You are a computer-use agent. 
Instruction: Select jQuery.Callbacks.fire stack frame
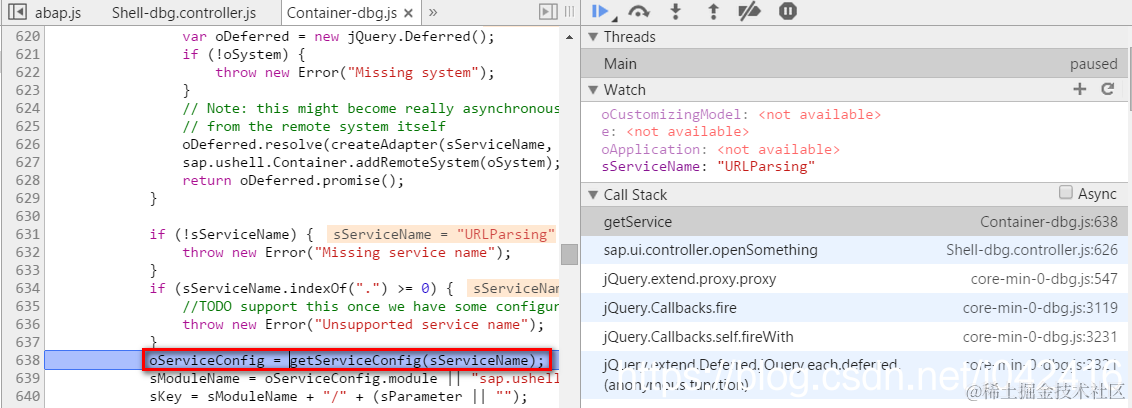tap(856, 308)
